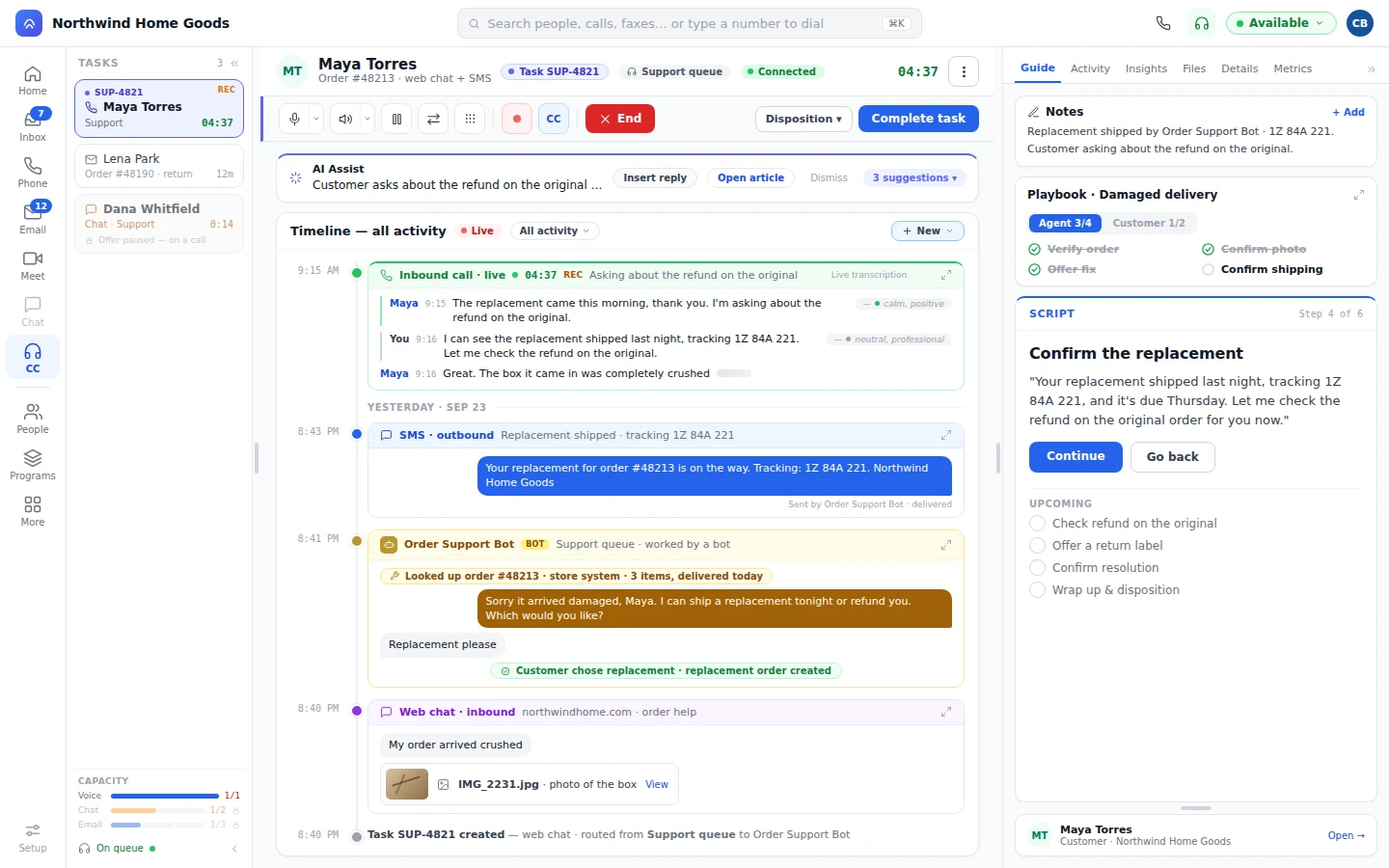Add a new note
Screen dimensions: 1389x868
(1348, 112)
